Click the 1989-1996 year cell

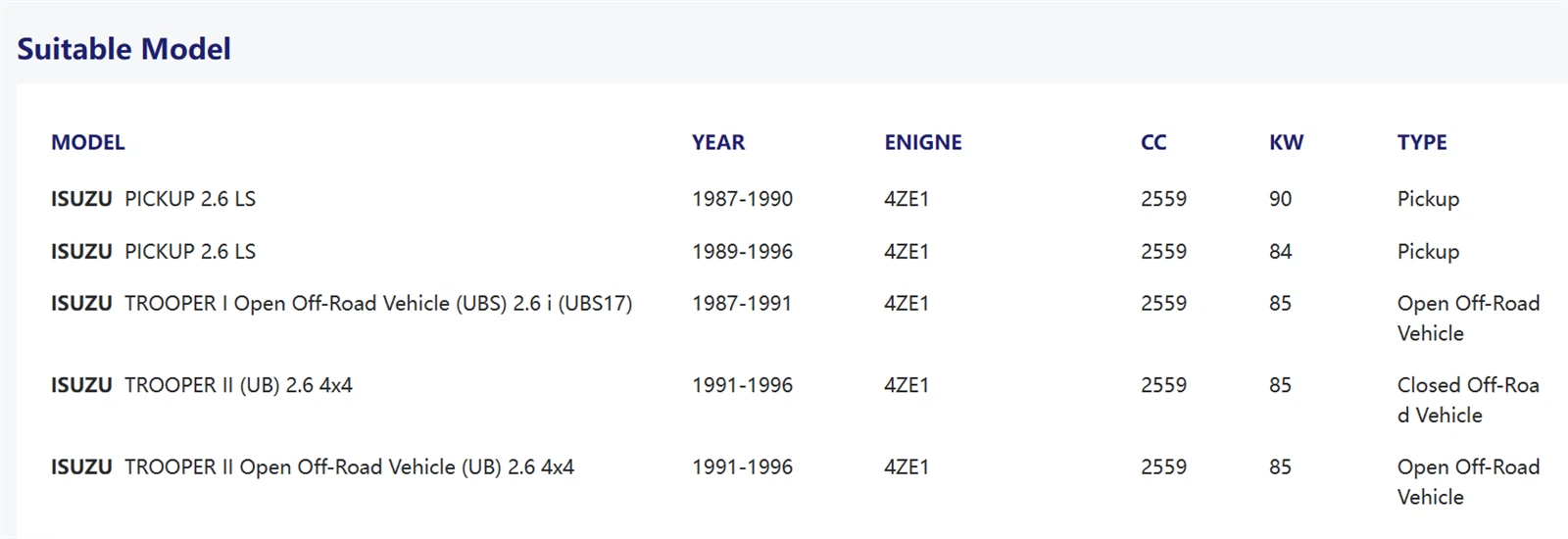tap(742, 252)
